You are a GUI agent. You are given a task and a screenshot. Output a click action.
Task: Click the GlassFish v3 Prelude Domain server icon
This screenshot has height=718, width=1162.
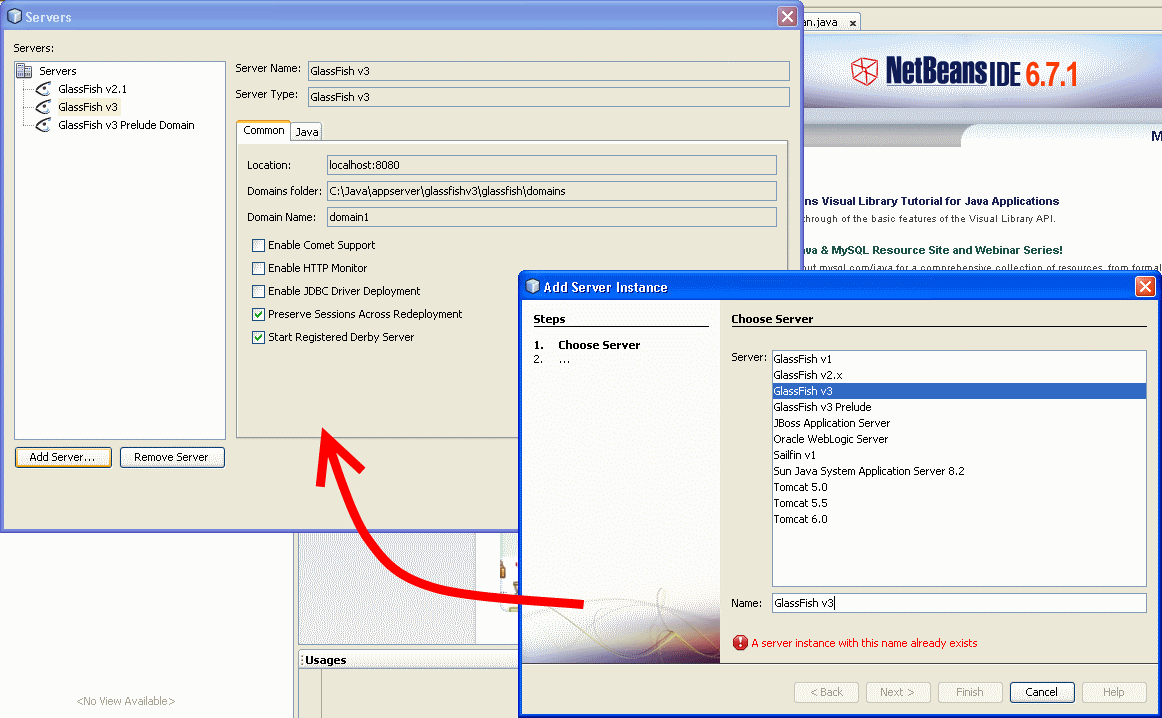click(42, 125)
